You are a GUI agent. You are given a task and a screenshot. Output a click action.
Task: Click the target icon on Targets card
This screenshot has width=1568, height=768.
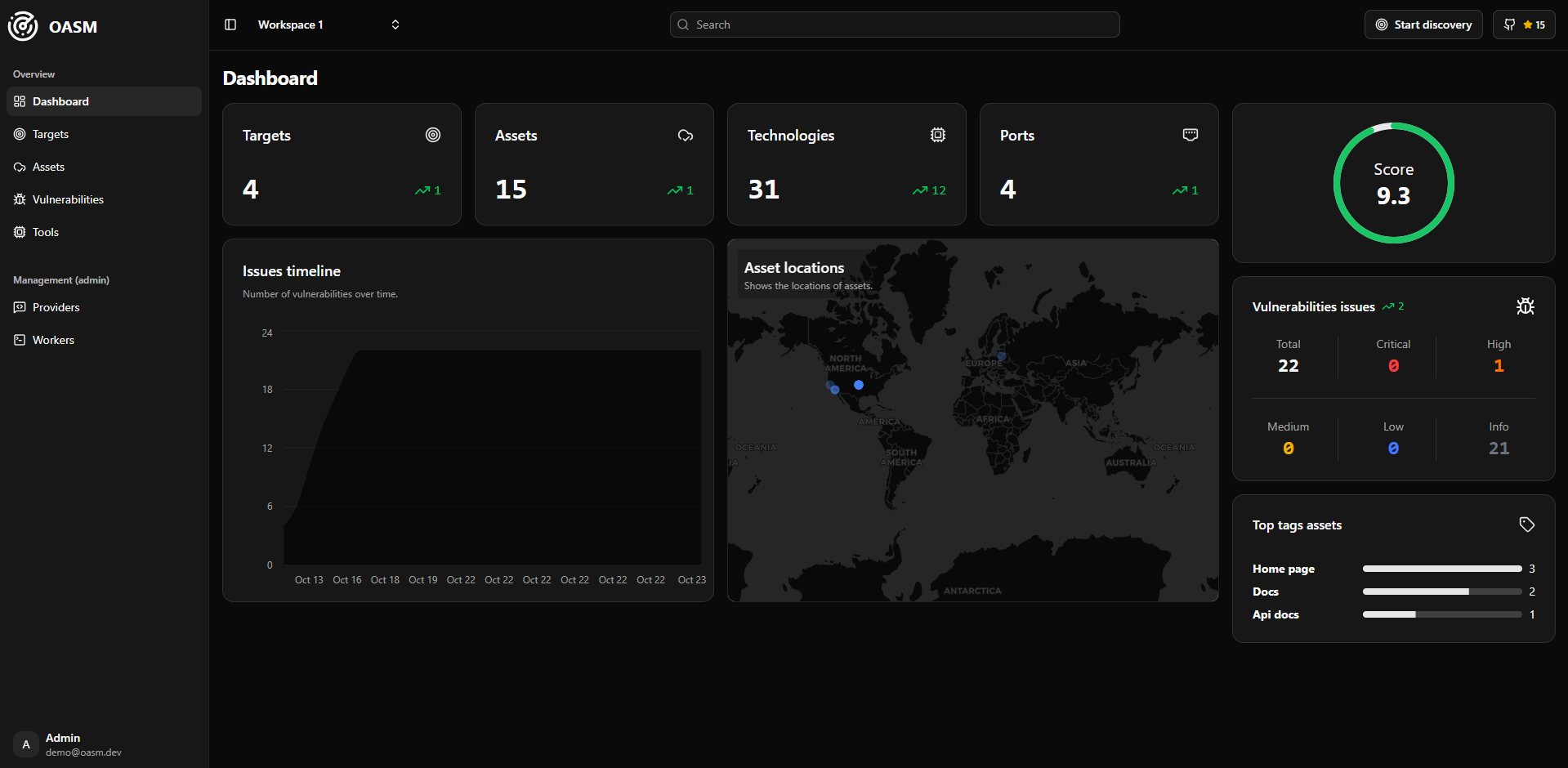433,135
